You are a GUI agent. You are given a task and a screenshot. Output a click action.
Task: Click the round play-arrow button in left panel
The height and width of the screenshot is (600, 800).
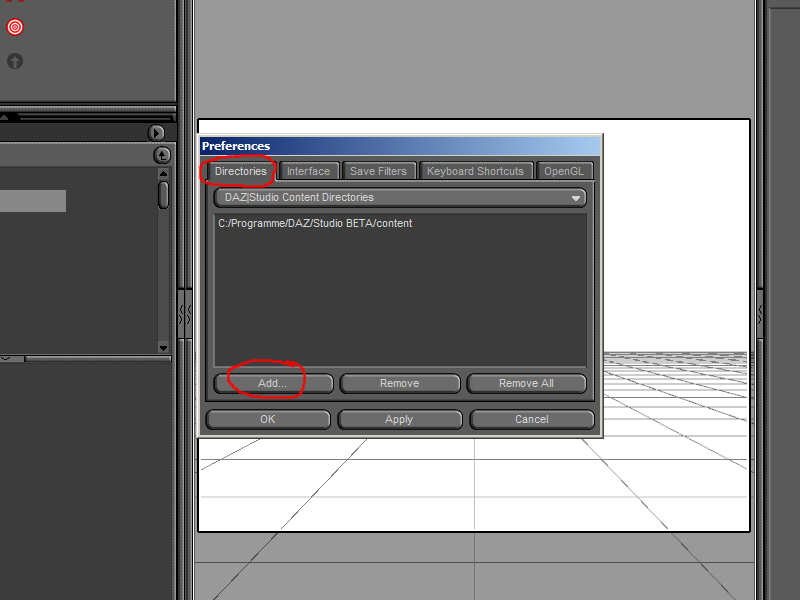click(x=157, y=133)
